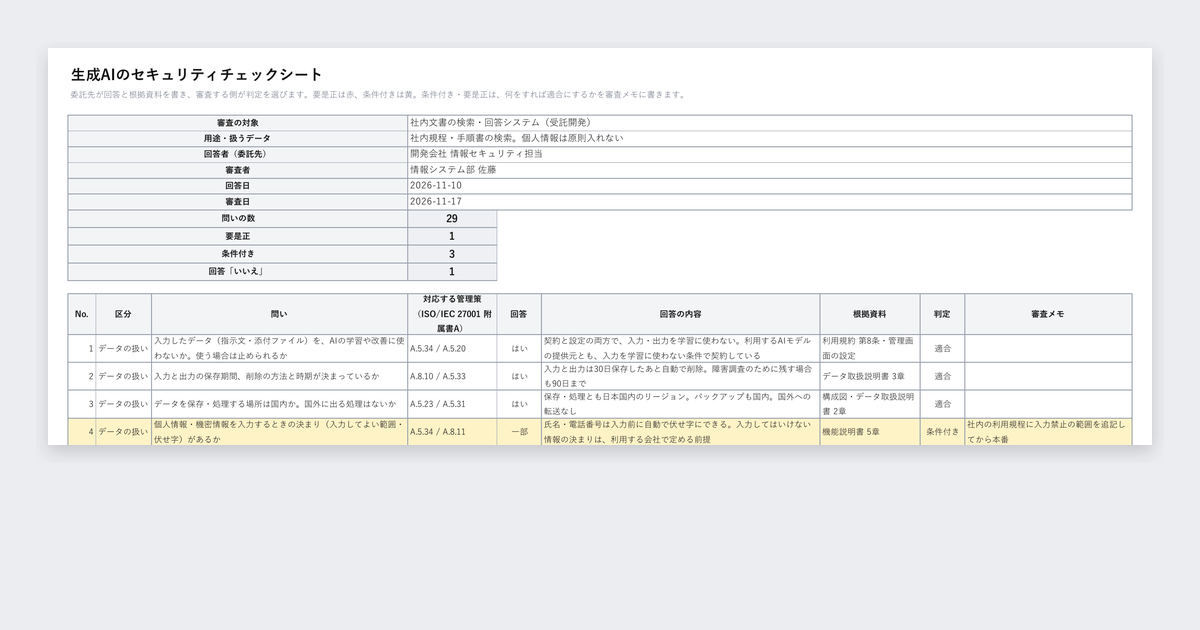The height and width of the screenshot is (630, 1200).
Task: Select the control cell A.8.10 / A.5.33
Action: pos(452,376)
